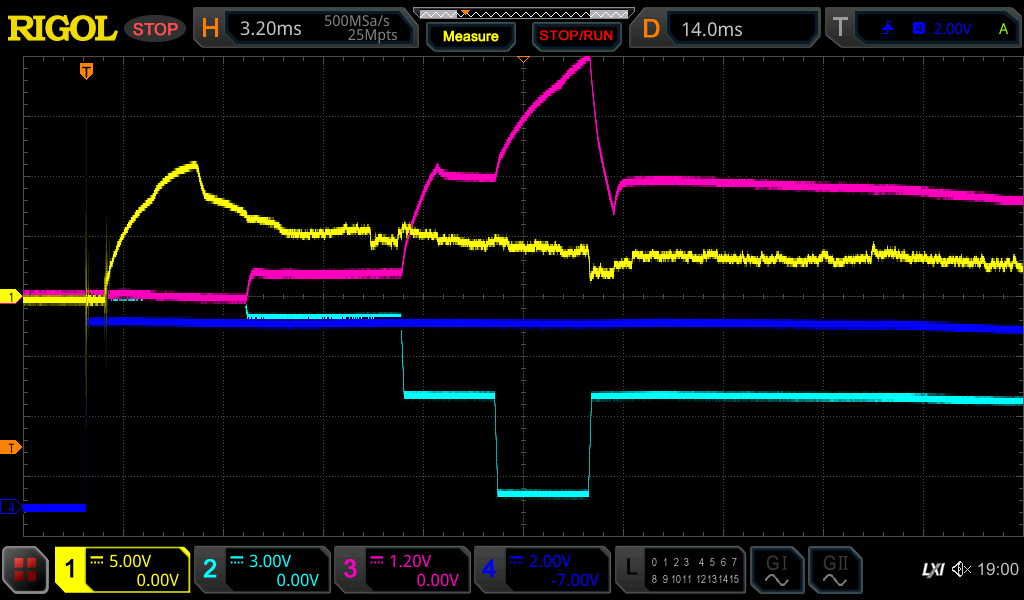Select the orange trigger position marker at top
This screenshot has width=1024, height=600.
click(87, 70)
